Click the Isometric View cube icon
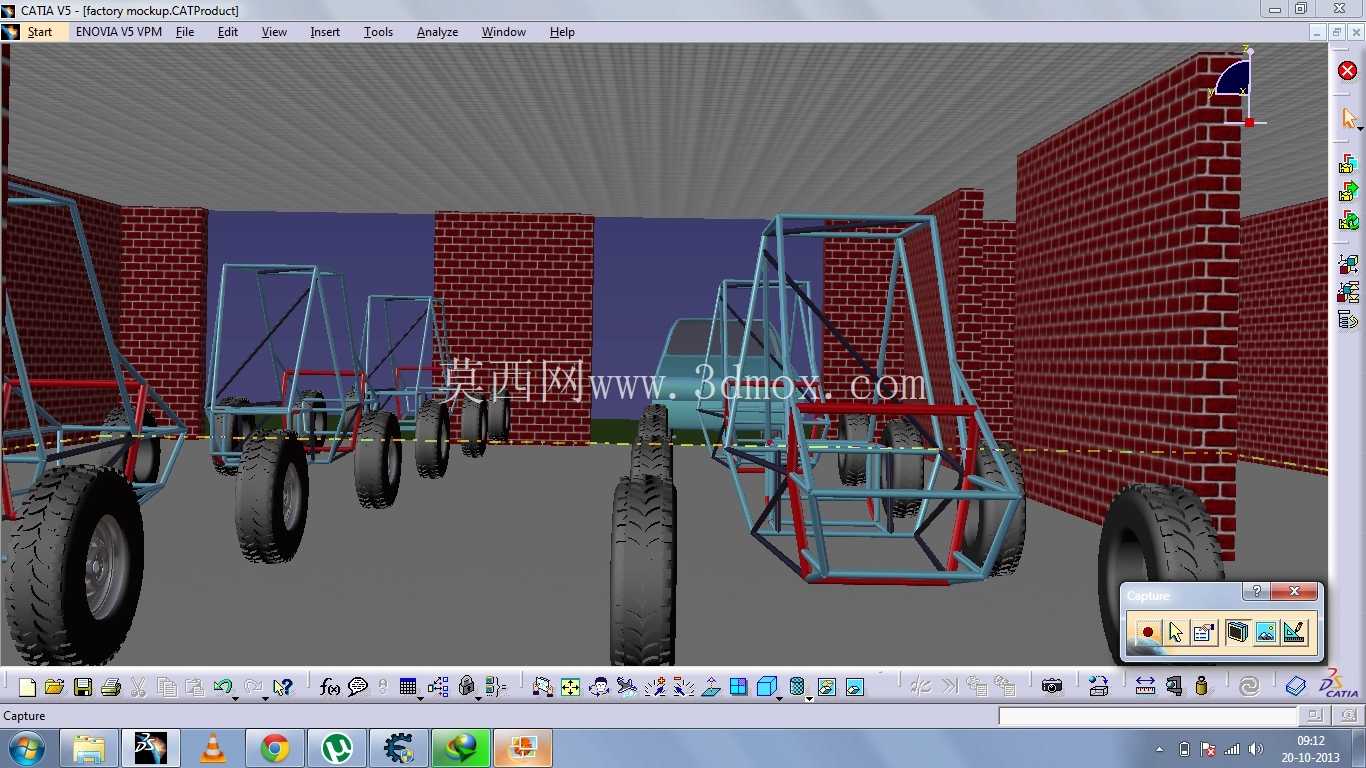This screenshot has height=768, width=1366. click(766, 687)
